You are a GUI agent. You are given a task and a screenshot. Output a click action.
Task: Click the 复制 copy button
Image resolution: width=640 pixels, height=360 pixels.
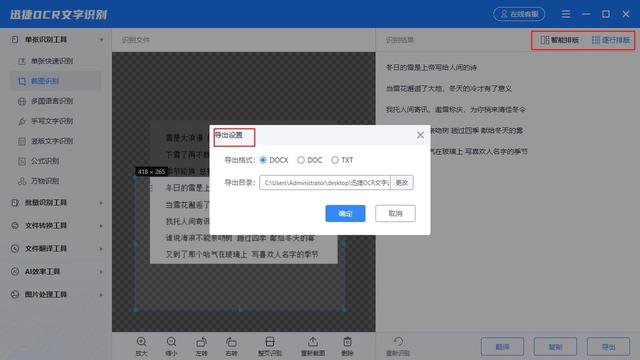click(x=556, y=347)
